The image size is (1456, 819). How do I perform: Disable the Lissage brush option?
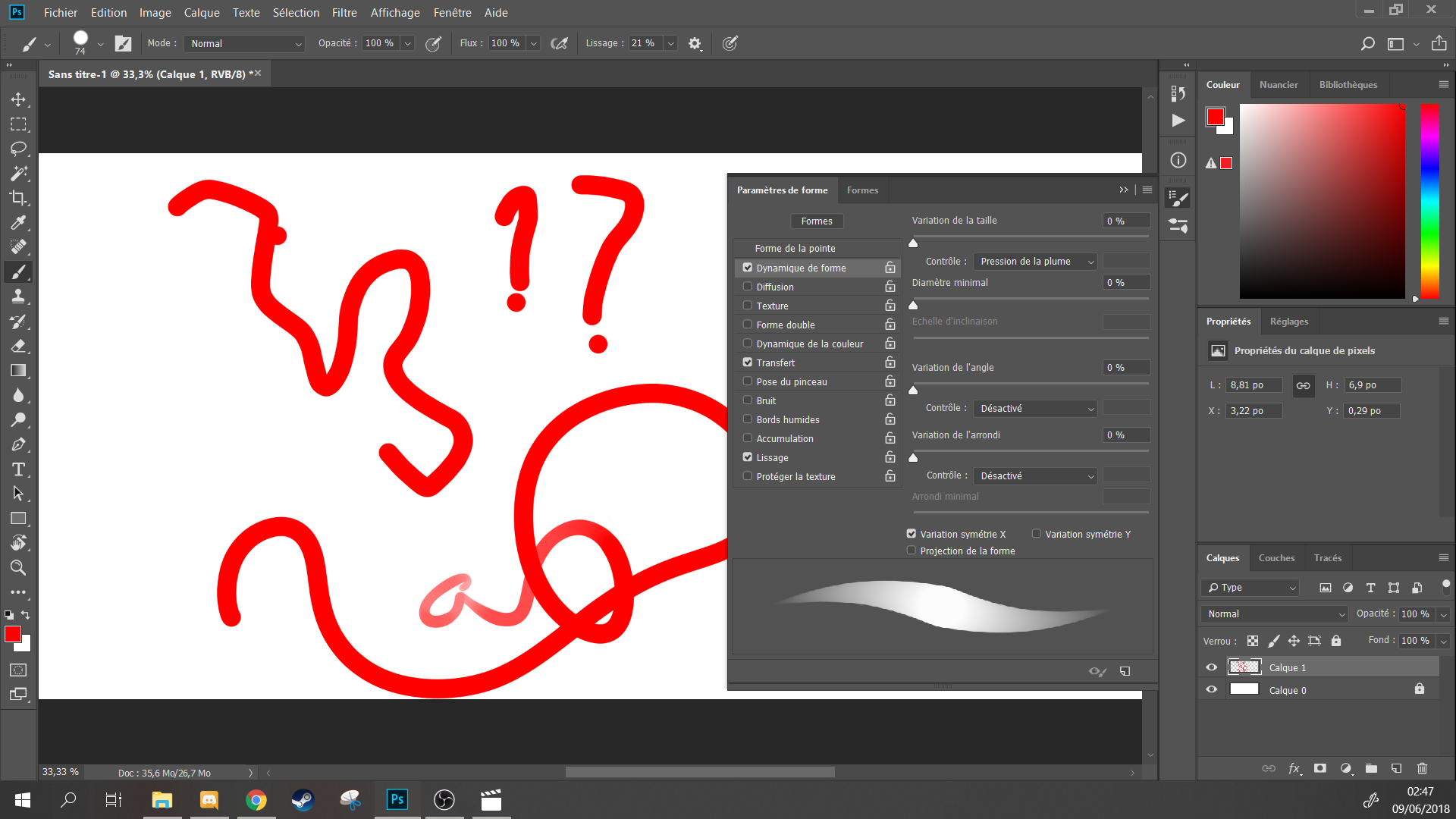pos(747,457)
